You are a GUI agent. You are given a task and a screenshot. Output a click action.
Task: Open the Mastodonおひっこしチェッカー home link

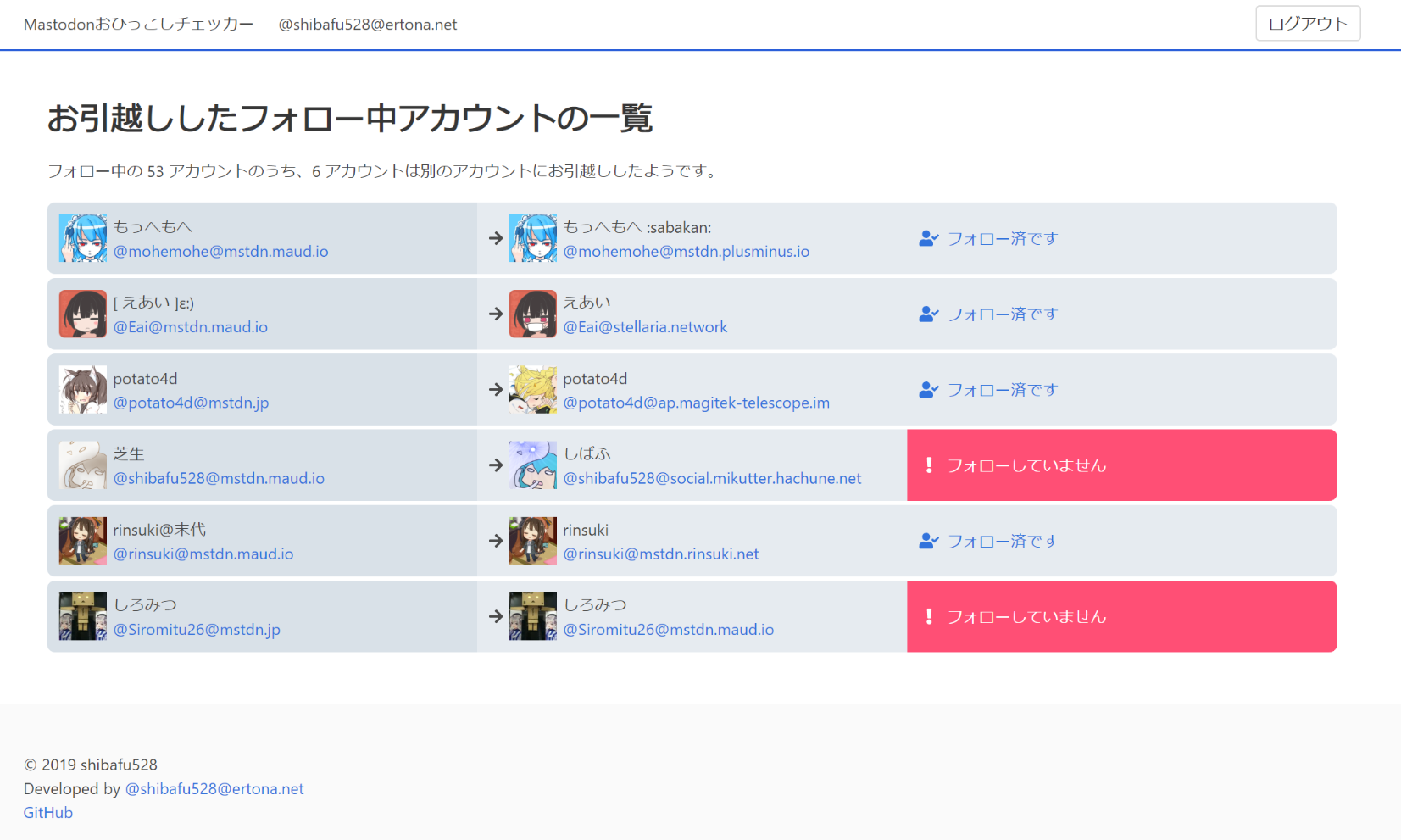(x=138, y=25)
